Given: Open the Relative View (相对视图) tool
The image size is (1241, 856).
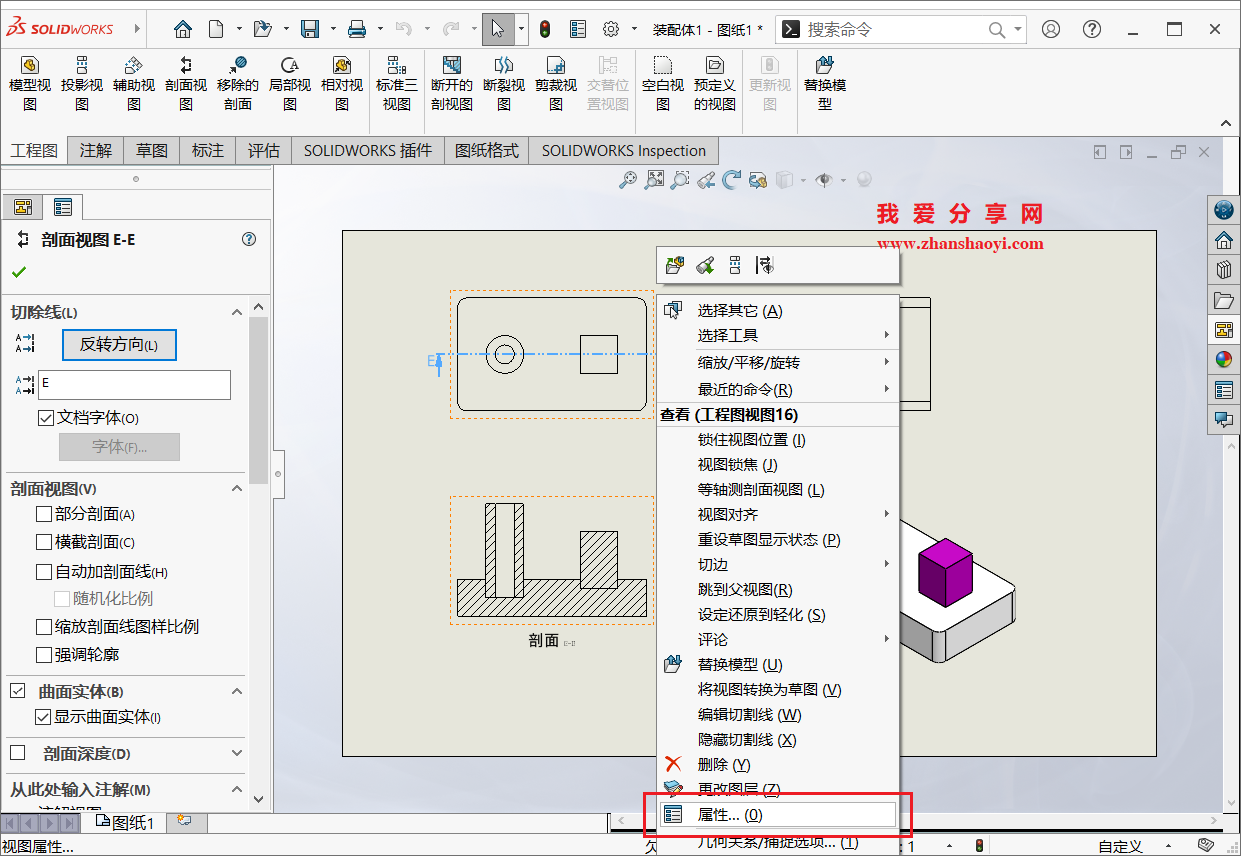Looking at the screenshot, I should coord(342,83).
